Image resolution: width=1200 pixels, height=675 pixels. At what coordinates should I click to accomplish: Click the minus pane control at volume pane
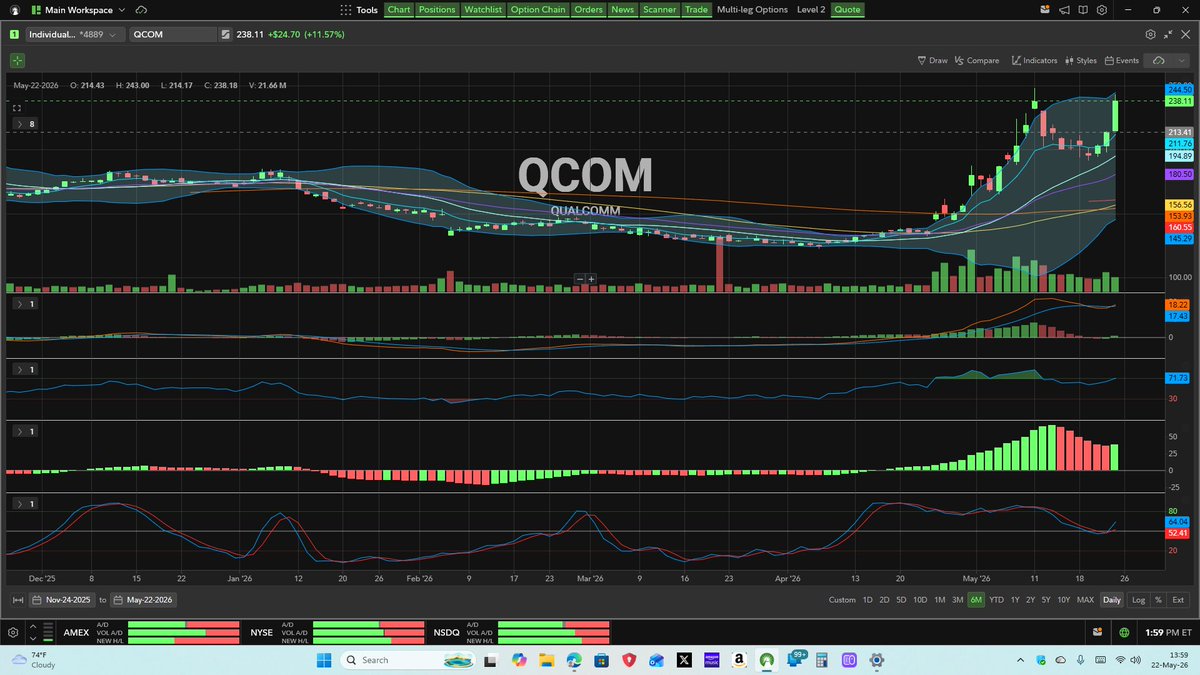click(579, 279)
